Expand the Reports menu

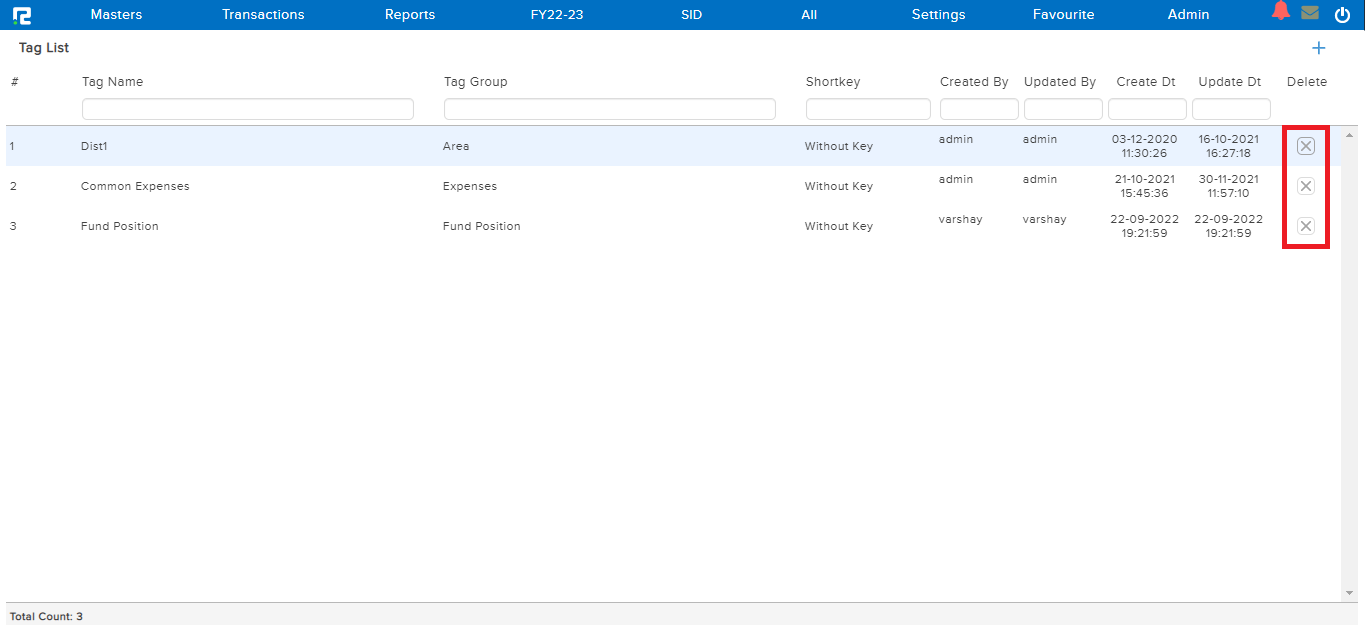point(410,15)
